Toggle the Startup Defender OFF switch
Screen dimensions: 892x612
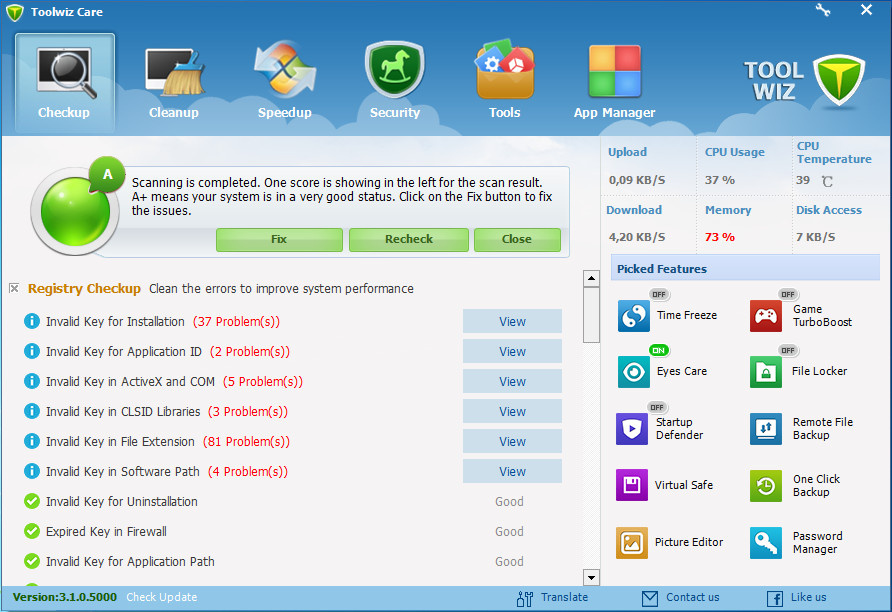[657, 407]
